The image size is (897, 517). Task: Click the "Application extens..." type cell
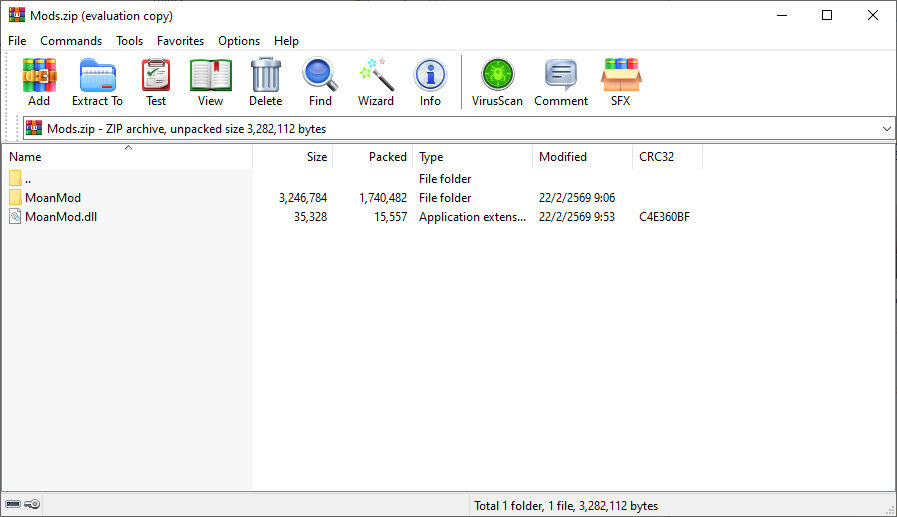(x=472, y=217)
